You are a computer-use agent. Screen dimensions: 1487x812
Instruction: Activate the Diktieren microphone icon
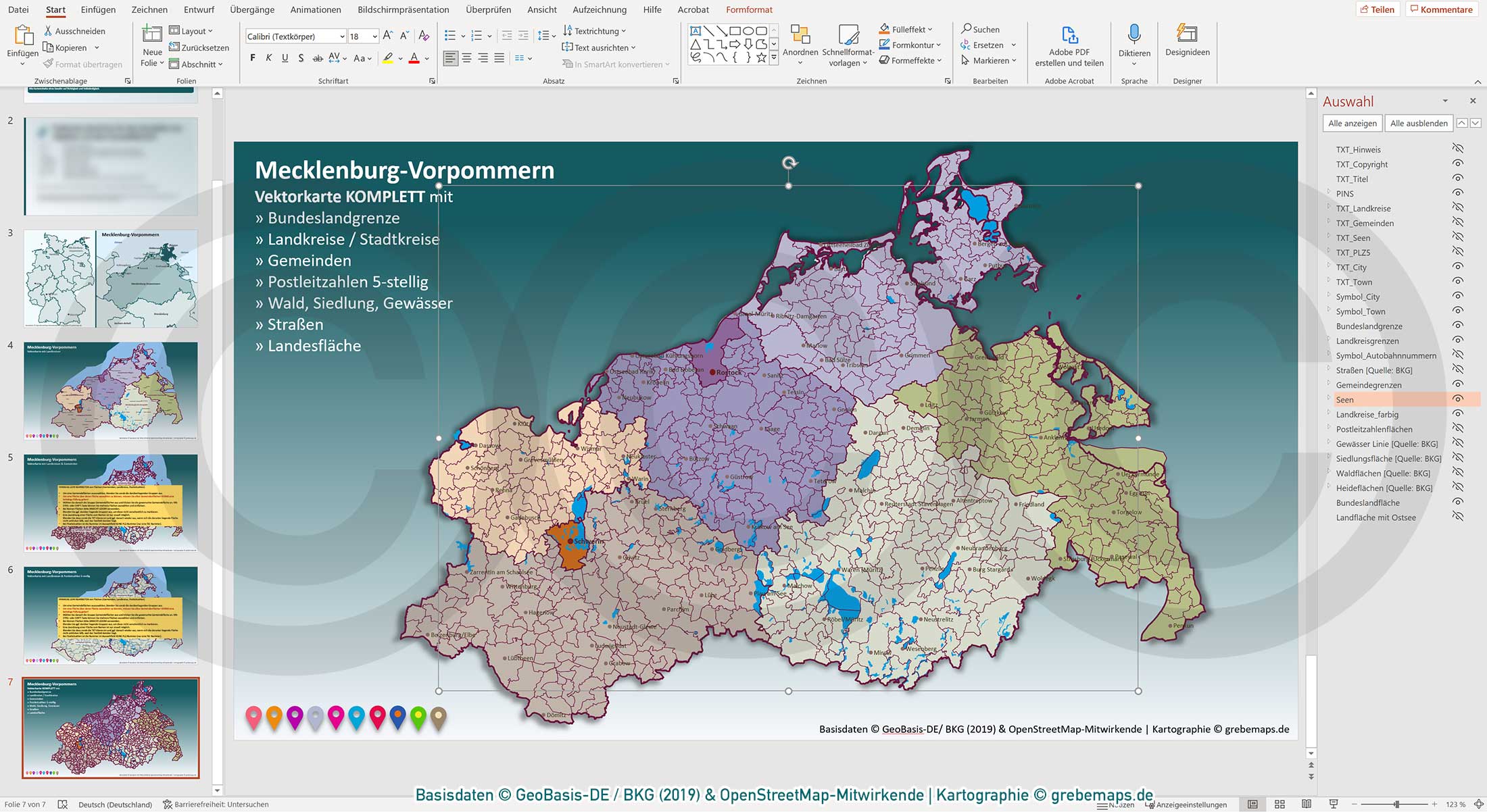coord(1134,34)
